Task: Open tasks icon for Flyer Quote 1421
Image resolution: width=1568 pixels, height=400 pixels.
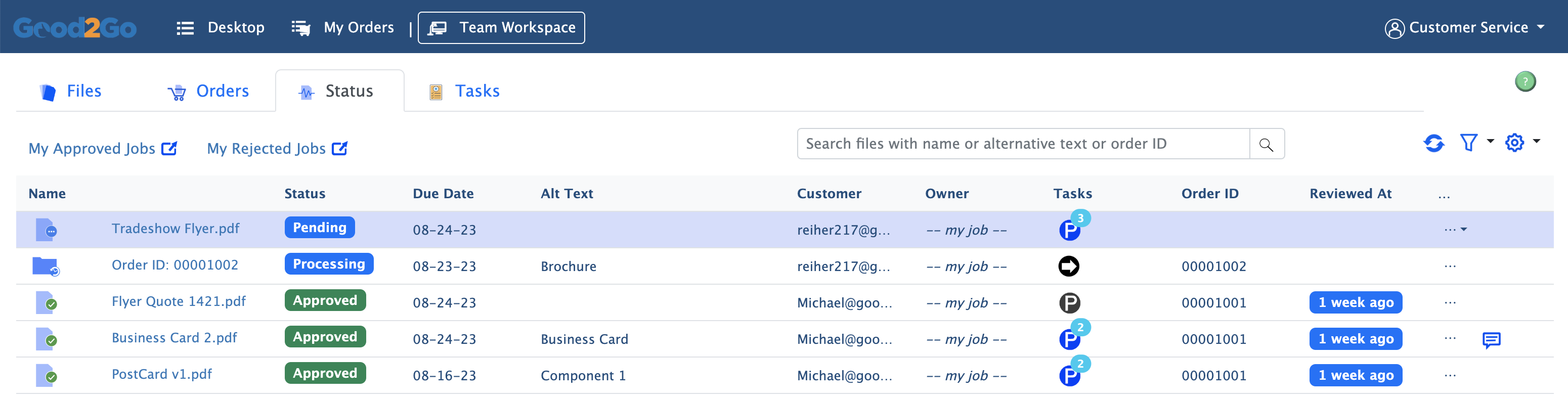Action: pyautogui.click(x=1069, y=302)
